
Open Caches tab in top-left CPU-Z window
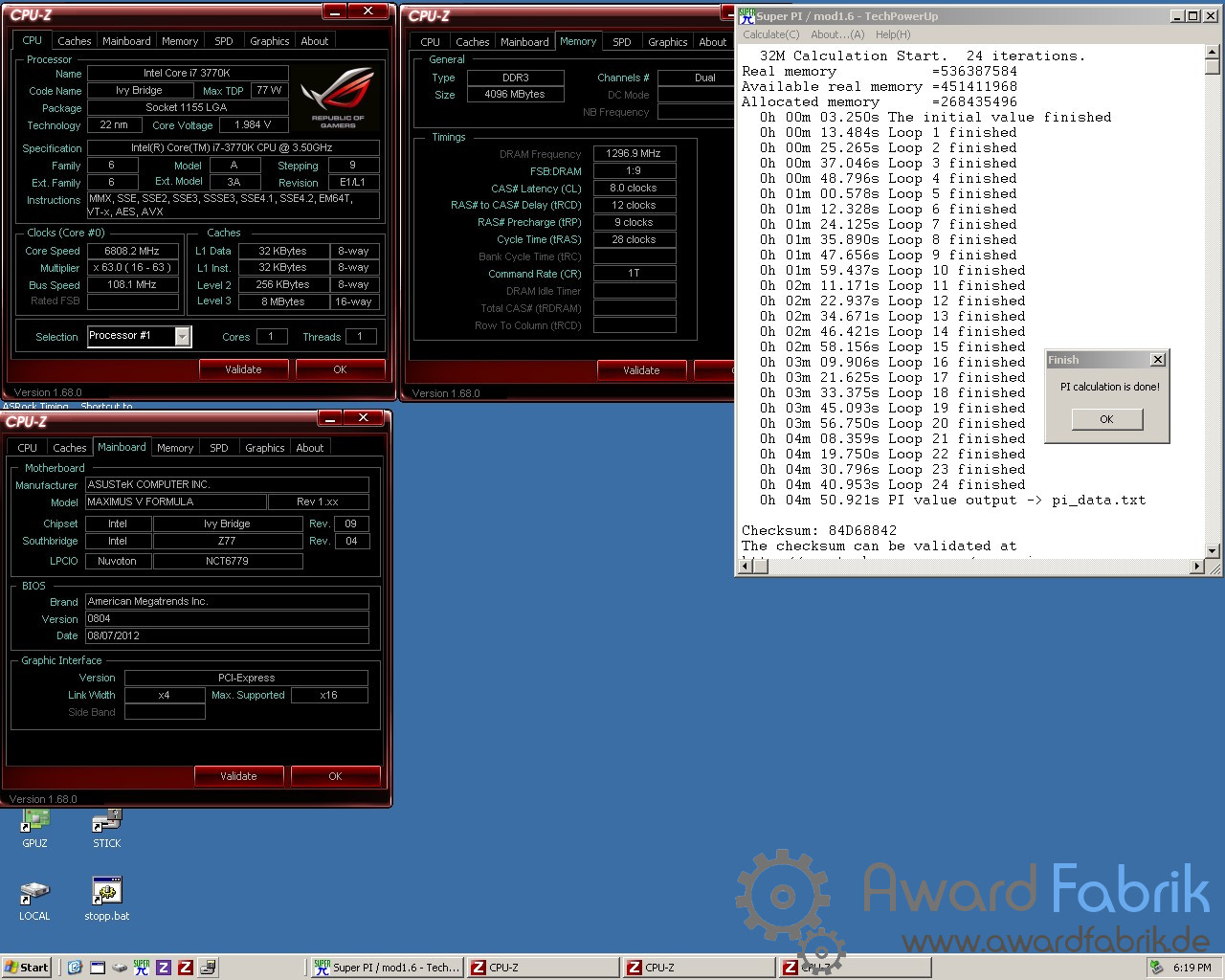[74, 41]
